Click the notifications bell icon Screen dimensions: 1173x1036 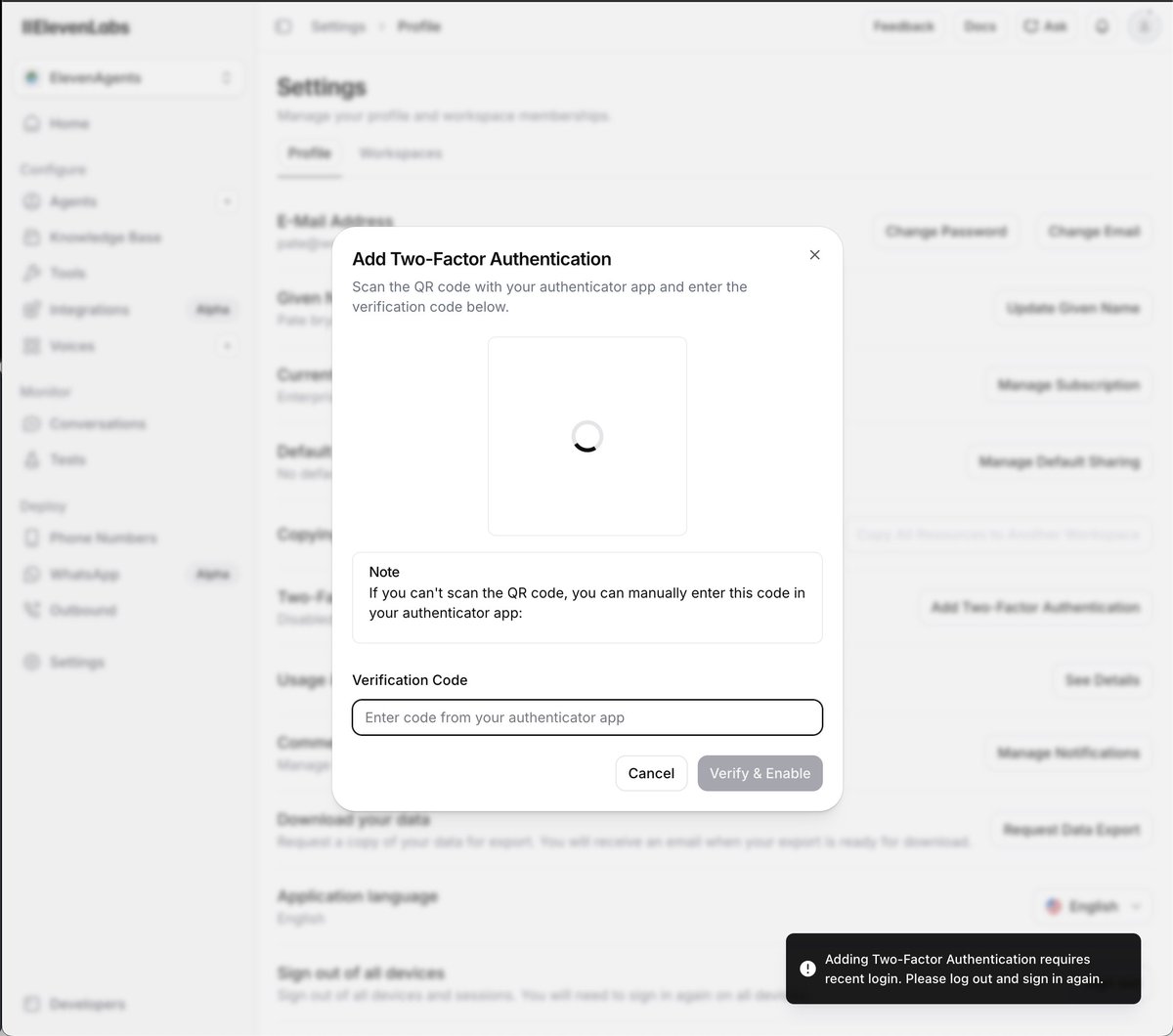[x=1102, y=26]
